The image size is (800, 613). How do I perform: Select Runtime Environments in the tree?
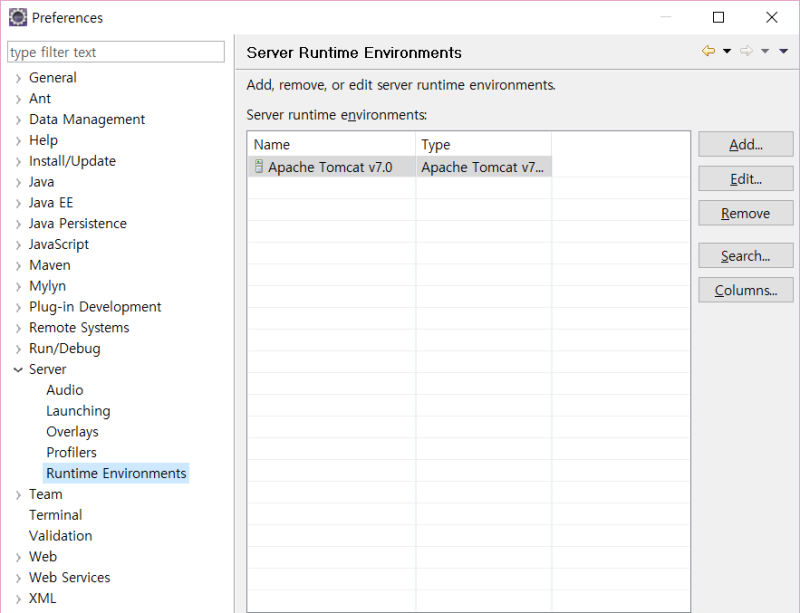click(116, 473)
